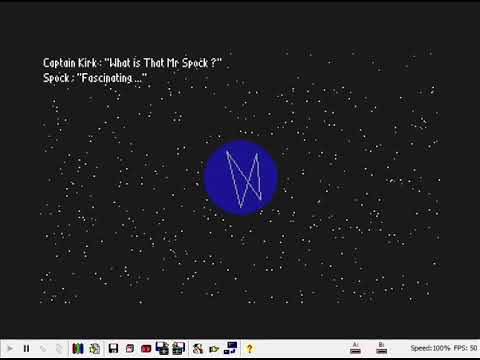Open the RGB color bars monitor icon
The width and height of the screenshot is (480, 360).
point(78,349)
